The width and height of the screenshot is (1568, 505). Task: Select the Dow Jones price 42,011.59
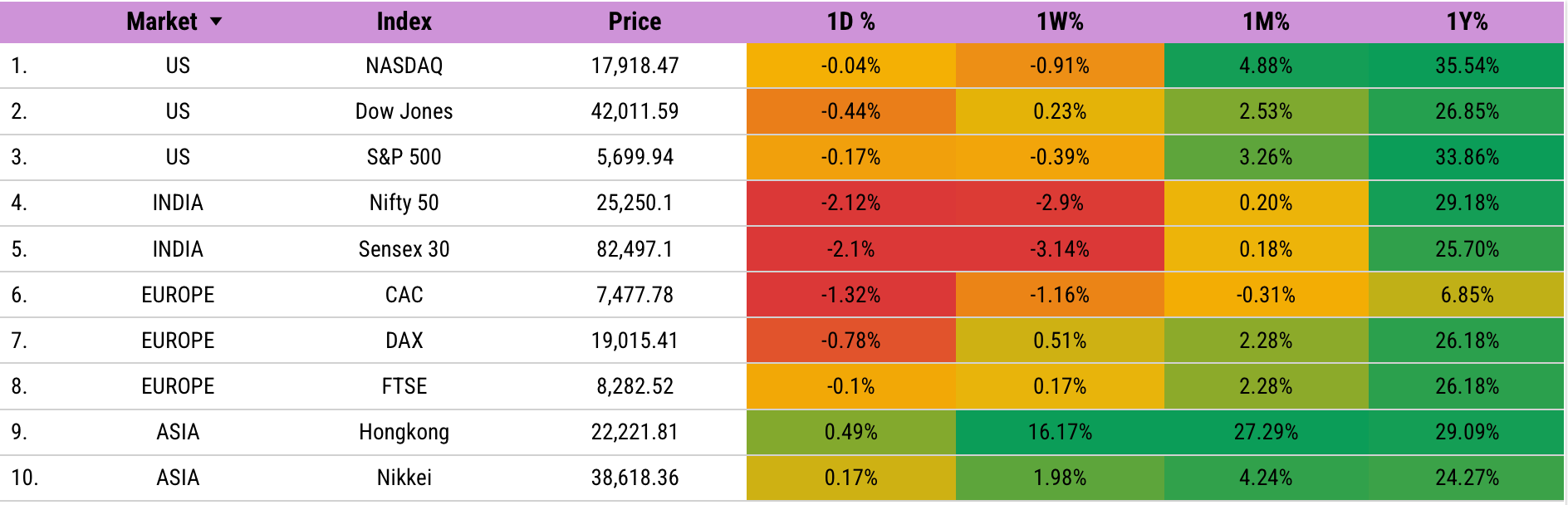(635, 111)
